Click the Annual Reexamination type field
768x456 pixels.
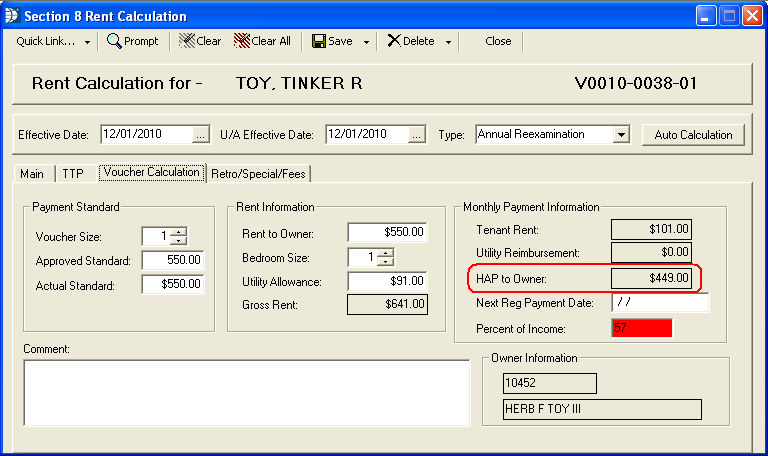544,134
